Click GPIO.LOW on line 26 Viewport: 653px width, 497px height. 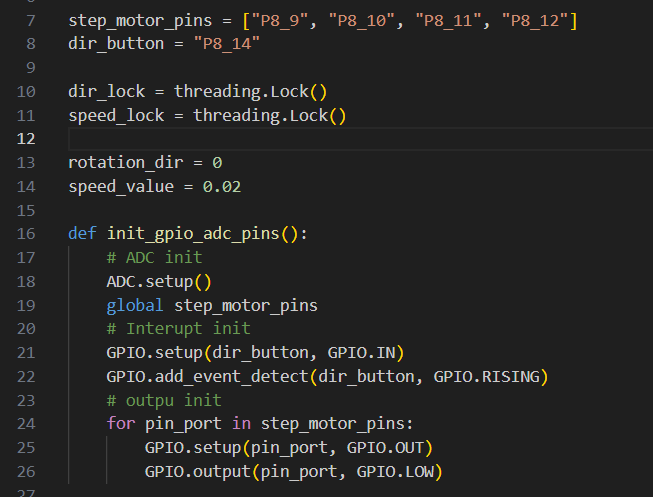click(395, 472)
